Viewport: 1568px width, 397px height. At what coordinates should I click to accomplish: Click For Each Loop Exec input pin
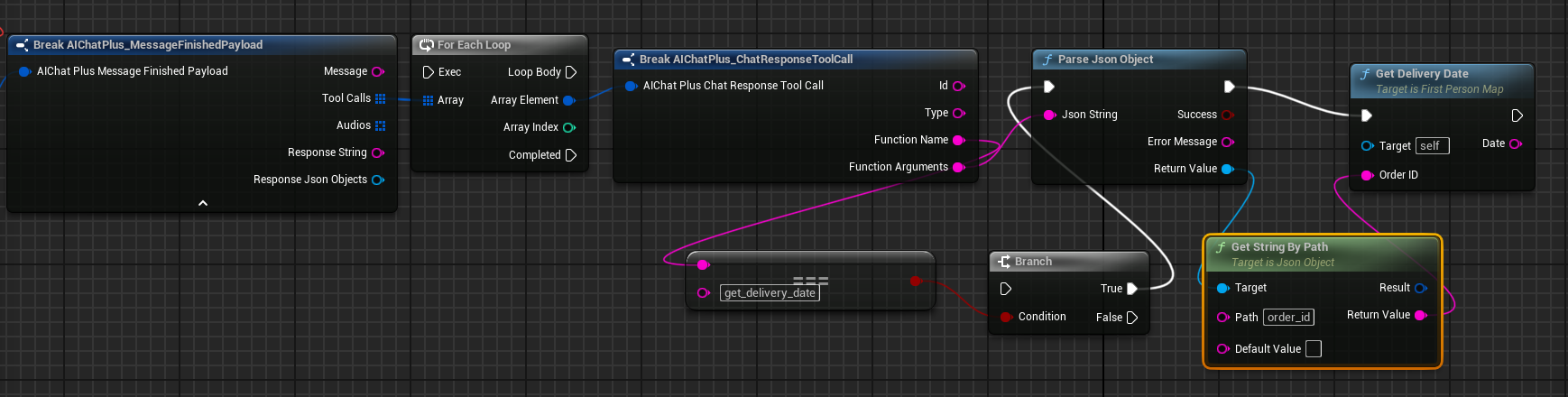429,72
